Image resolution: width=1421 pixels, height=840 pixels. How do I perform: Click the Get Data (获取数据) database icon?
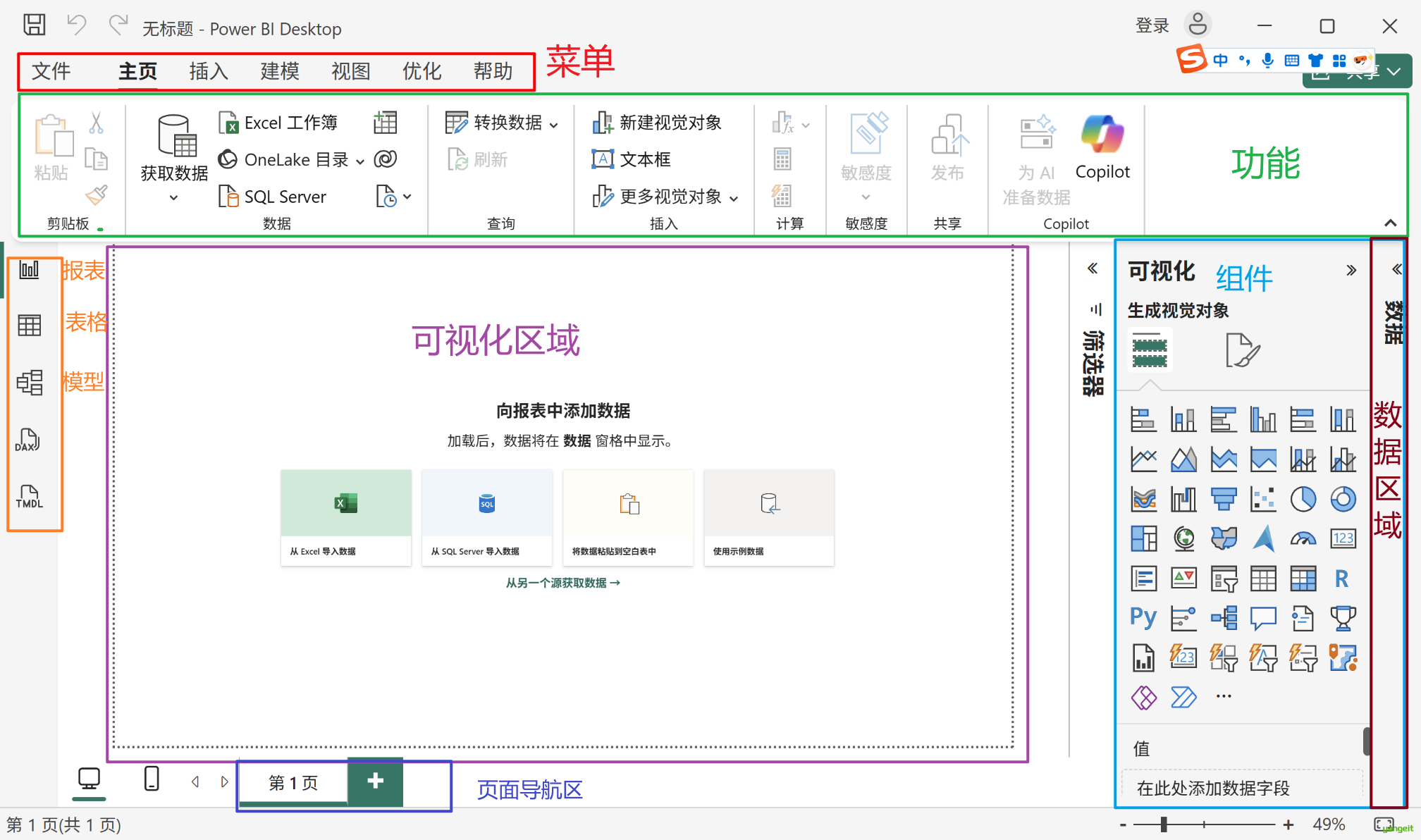[176, 135]
